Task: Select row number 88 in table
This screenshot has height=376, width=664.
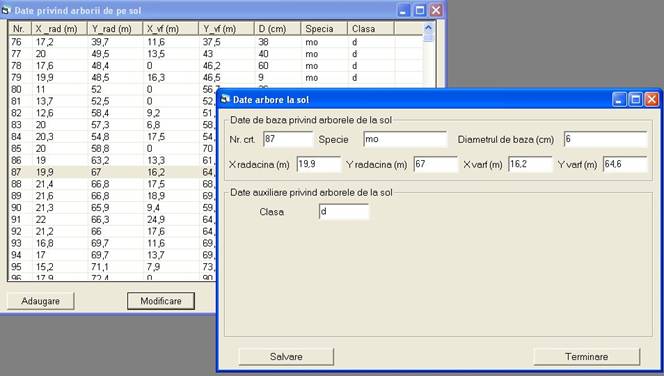Action: [x=112, y=184]
